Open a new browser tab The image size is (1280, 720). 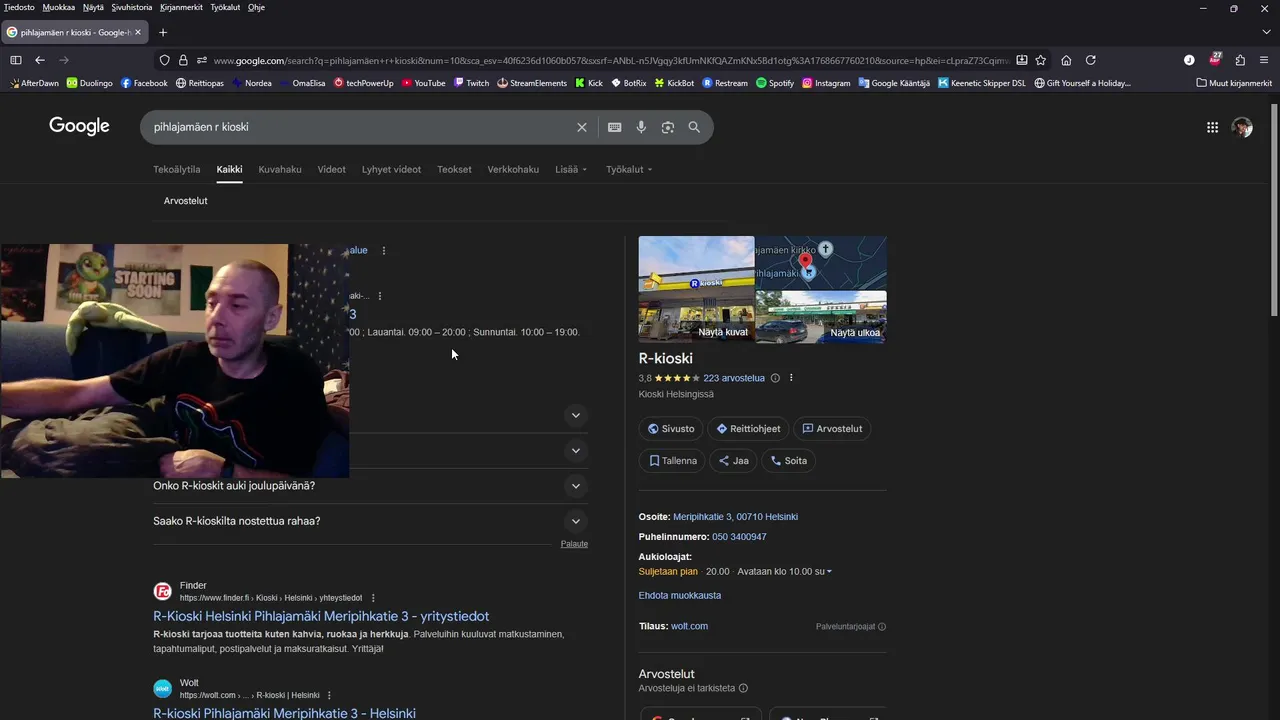(163, 32)
